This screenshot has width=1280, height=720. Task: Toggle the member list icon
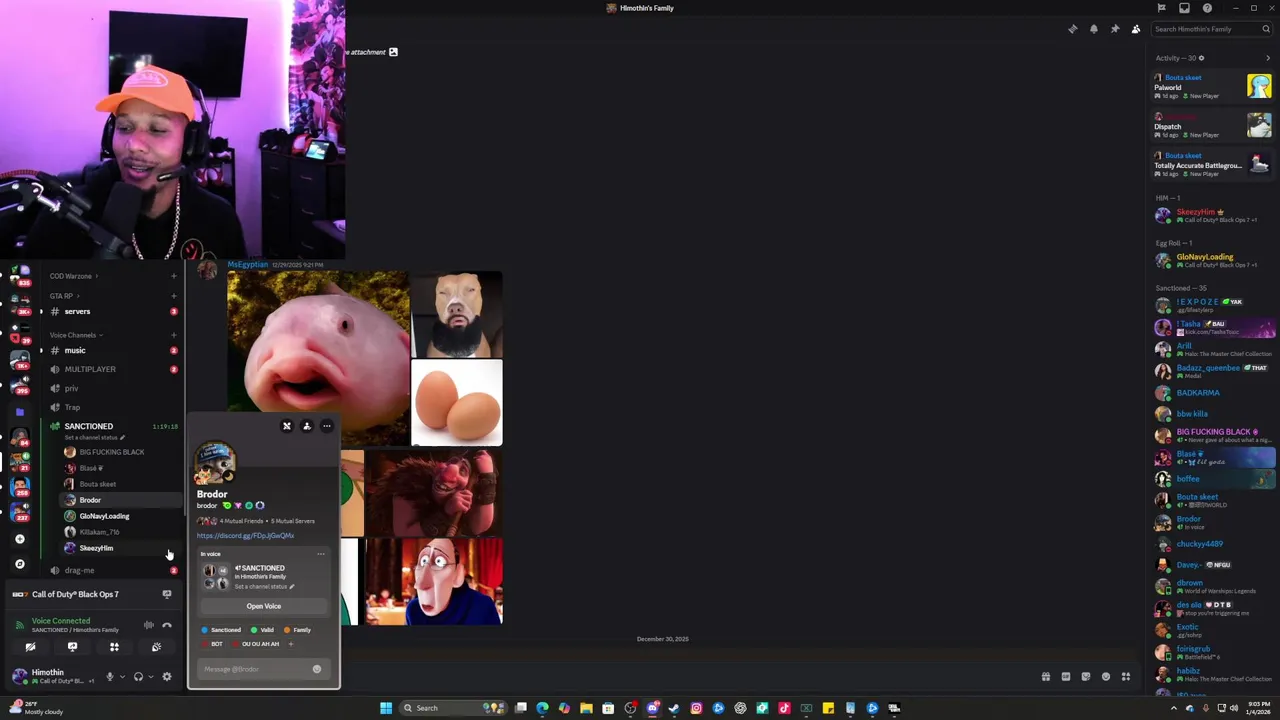(x=1136, y=29)
